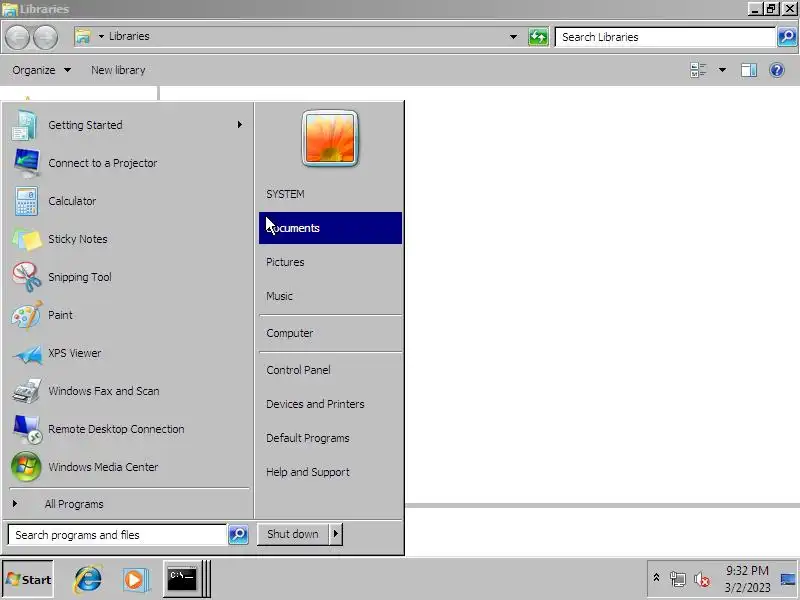Open the view options dropdown arrow

coord(722,70)
